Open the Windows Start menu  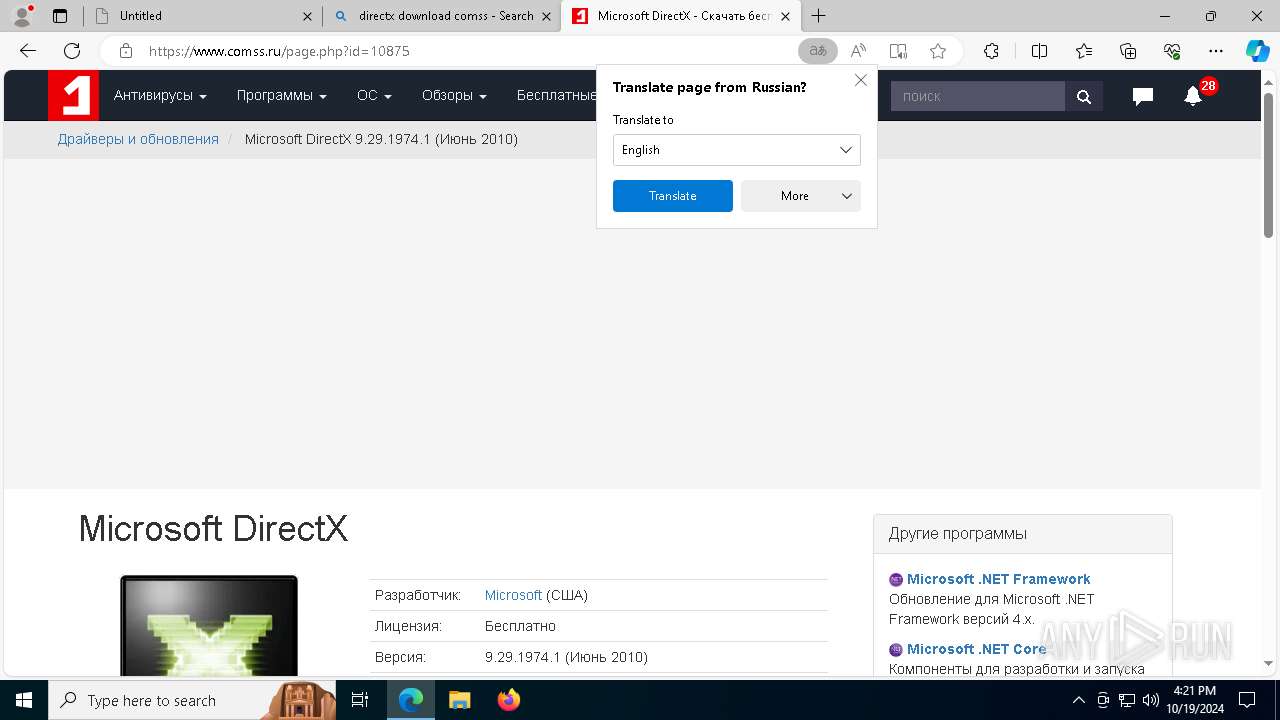pos(24,700)
